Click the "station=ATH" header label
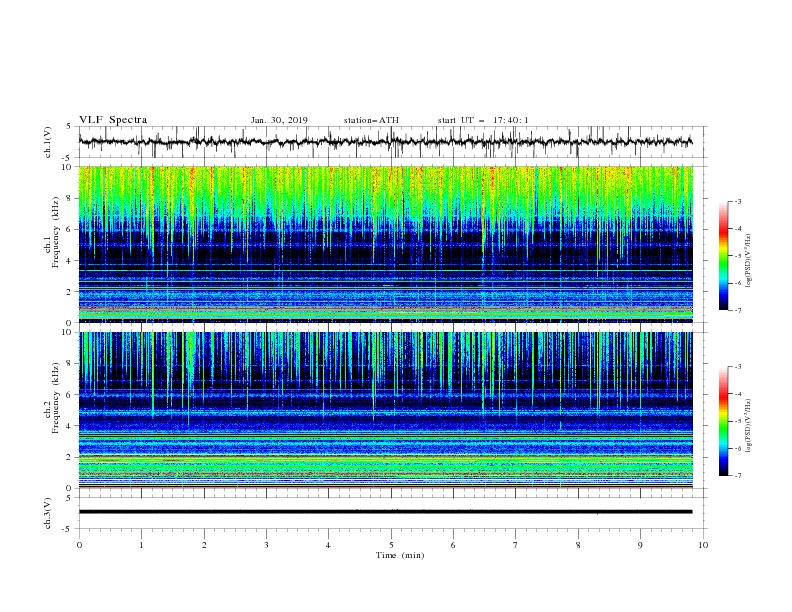 (x=371, y=120)
